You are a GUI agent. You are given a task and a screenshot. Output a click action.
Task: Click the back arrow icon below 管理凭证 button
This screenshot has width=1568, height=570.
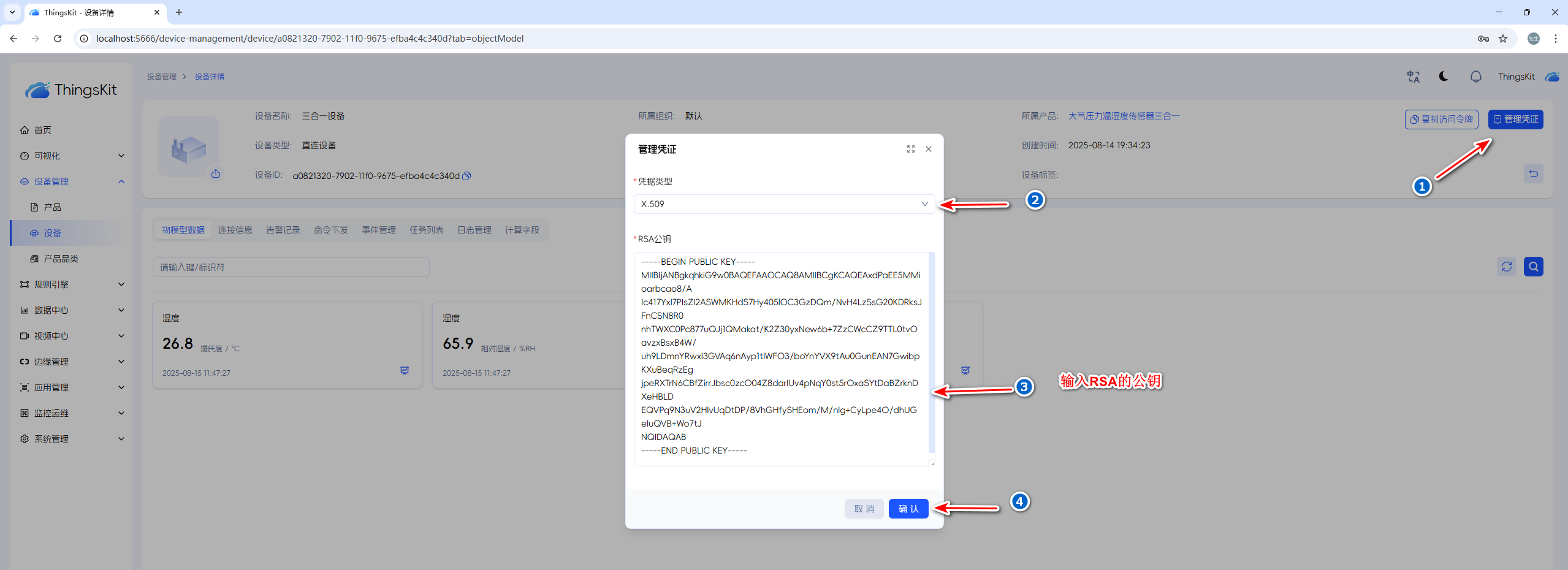tap(1533, 173)
